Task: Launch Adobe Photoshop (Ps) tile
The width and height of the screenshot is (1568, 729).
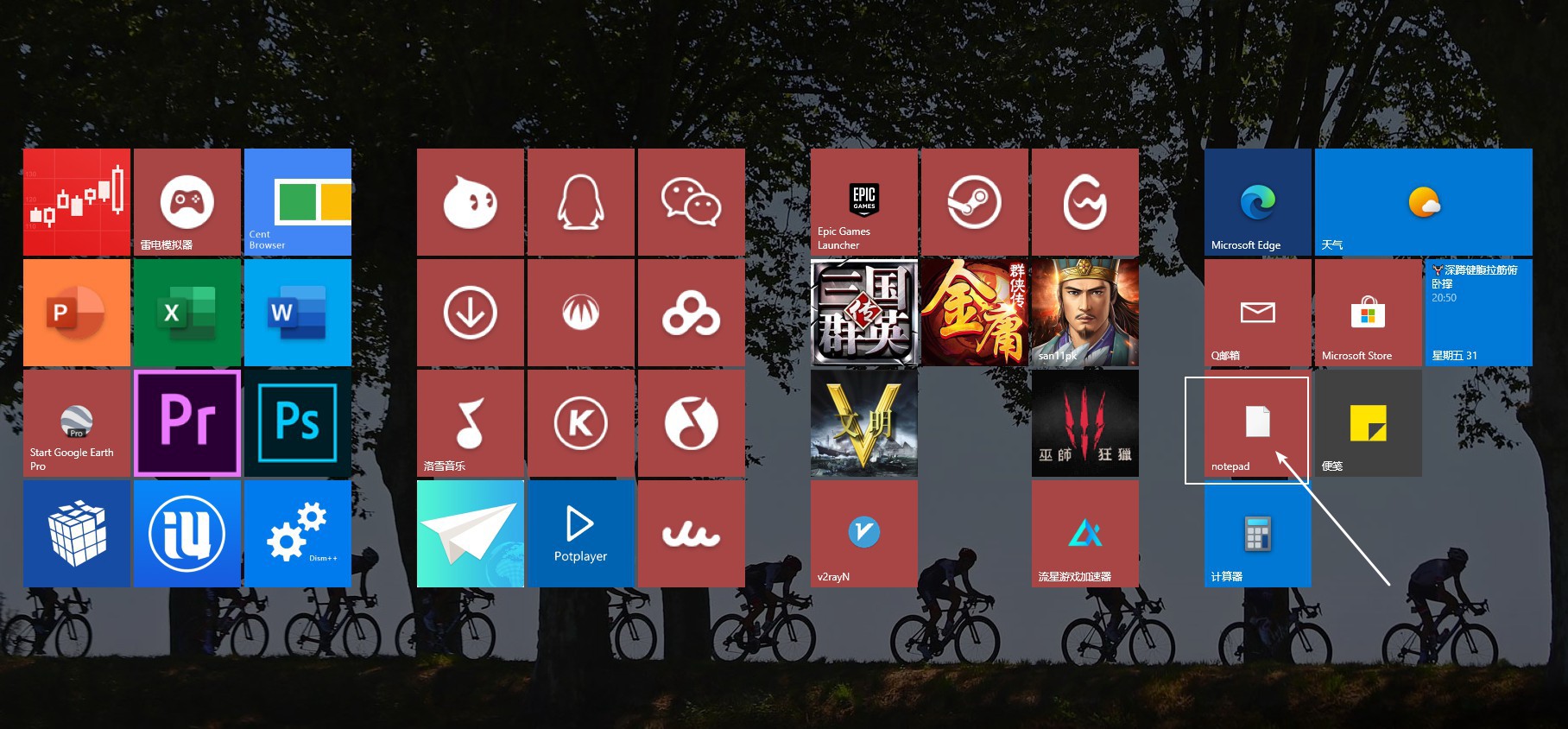Action: point(298,423)
